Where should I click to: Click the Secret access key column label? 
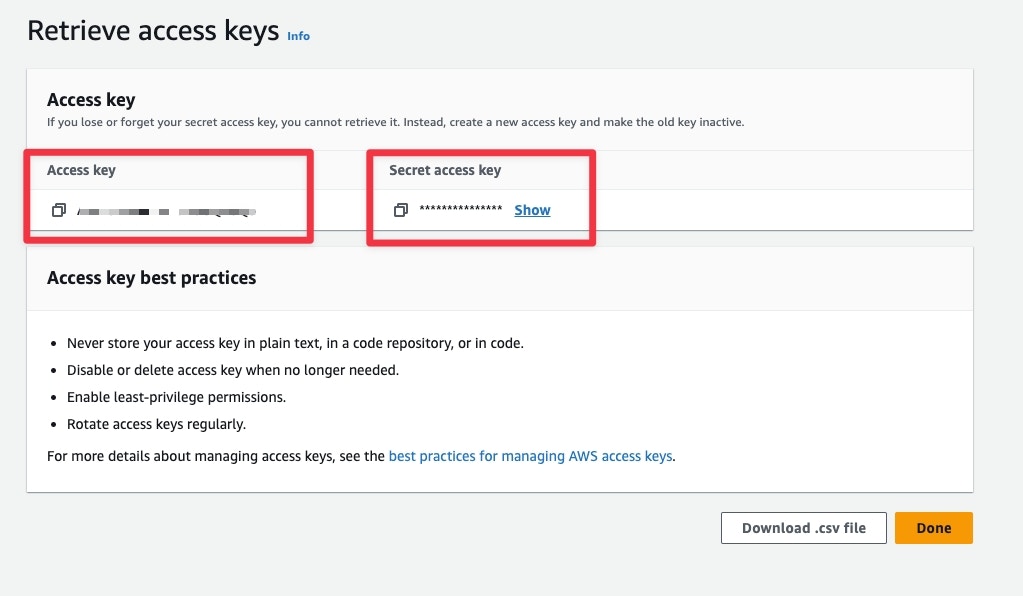coord(445,170)
